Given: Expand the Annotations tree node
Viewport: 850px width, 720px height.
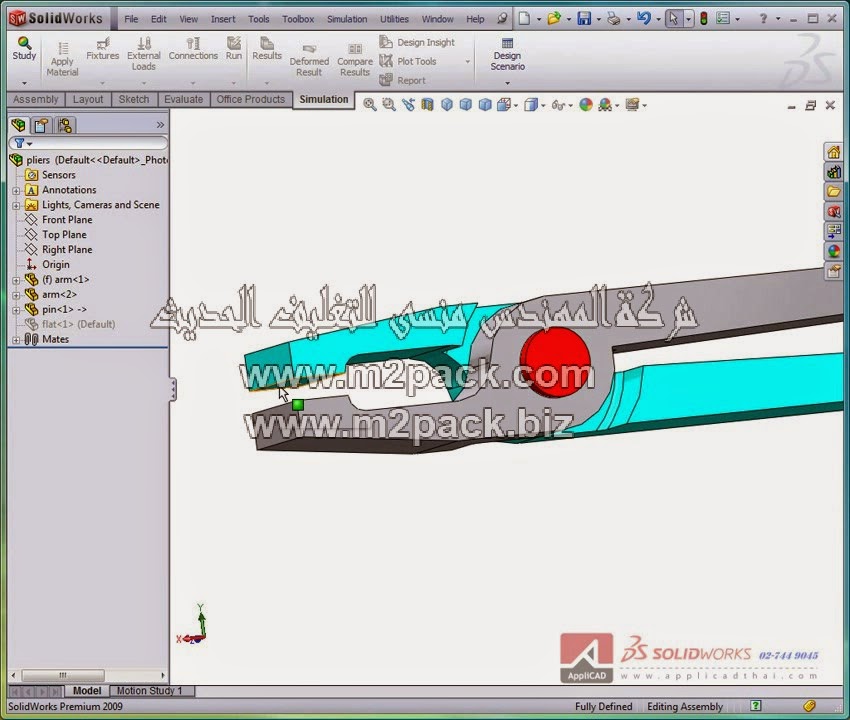Looking at the screenshot, I should [x=16, y=191].
